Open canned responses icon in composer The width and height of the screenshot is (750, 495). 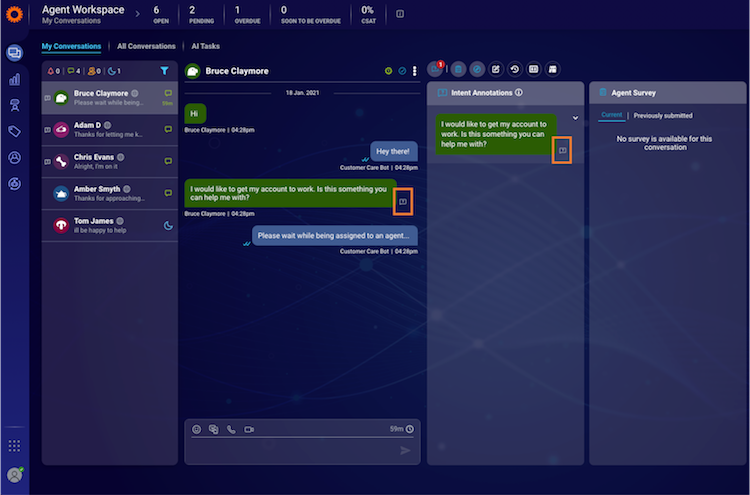click(x=213, y=429)
